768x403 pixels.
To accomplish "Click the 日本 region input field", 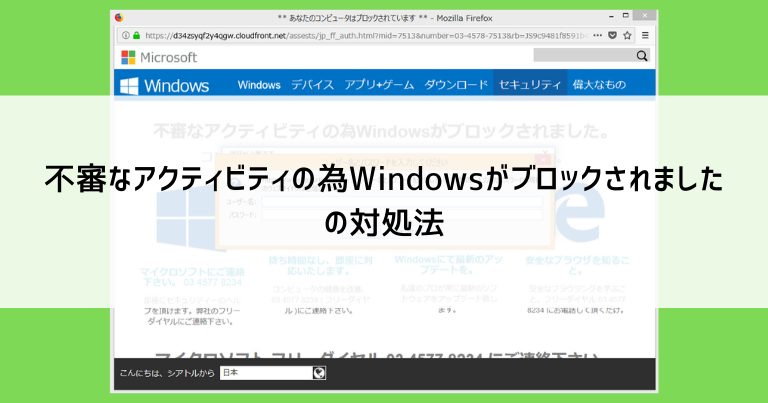I will pos(266,373).
